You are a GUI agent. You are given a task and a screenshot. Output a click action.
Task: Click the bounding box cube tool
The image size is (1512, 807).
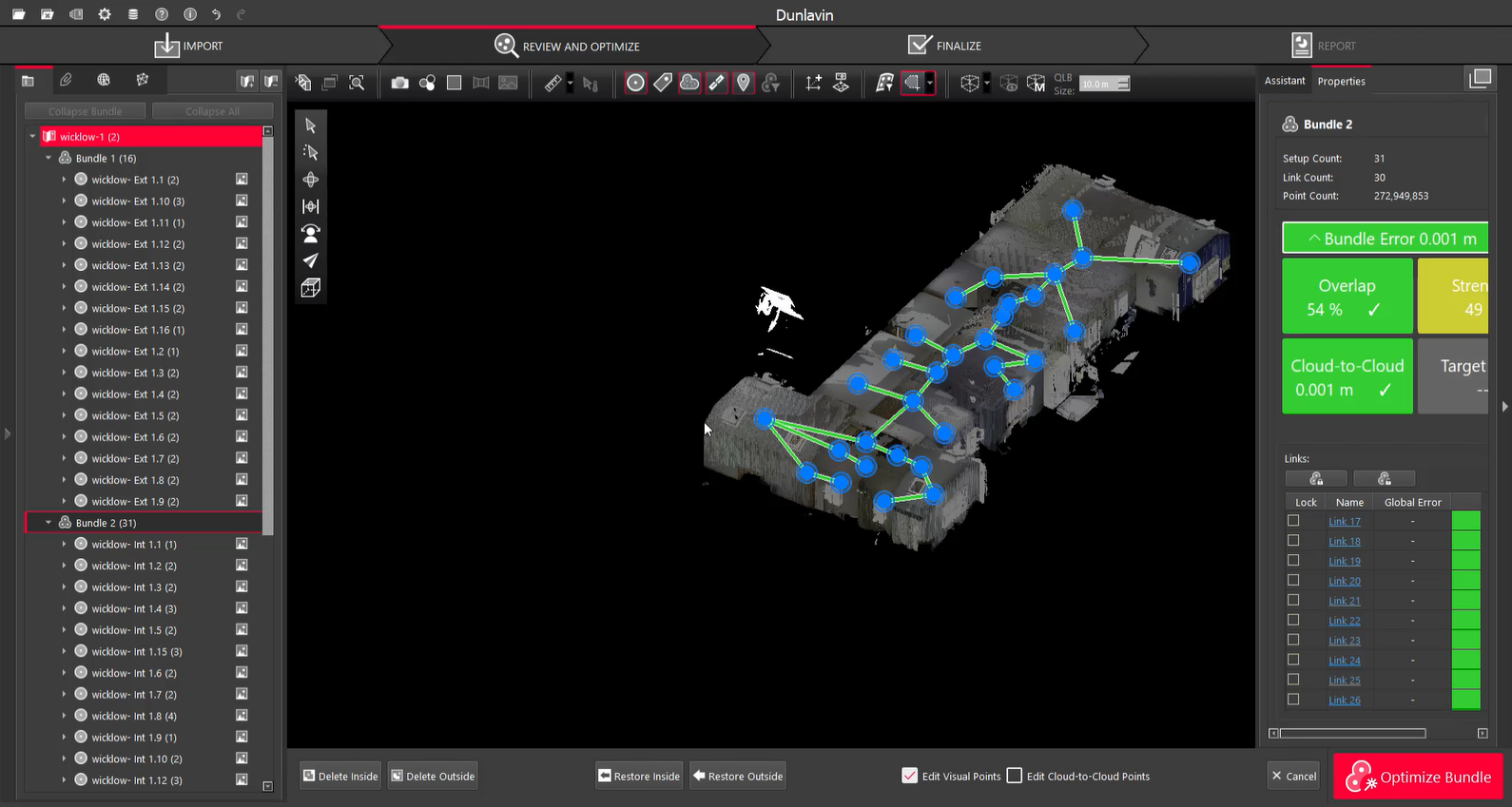click(x=310, y=288)
